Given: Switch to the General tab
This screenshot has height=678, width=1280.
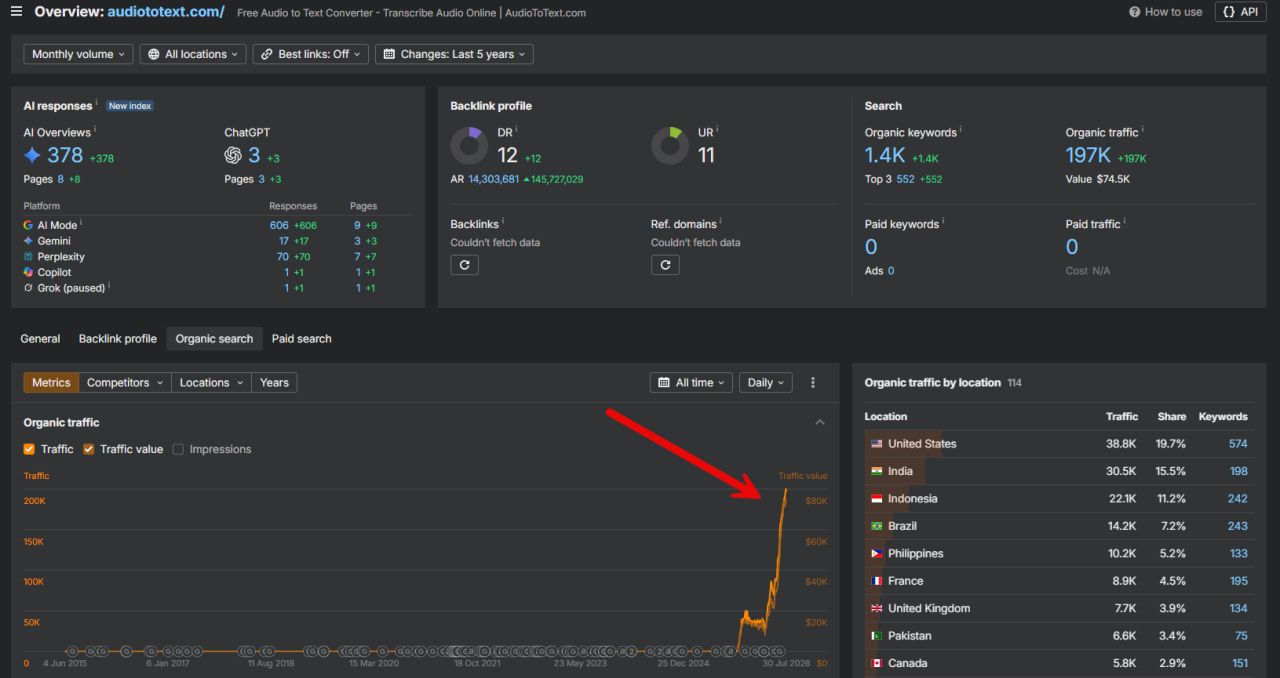Looking at the screenshot, I should (x=40, y=339).
